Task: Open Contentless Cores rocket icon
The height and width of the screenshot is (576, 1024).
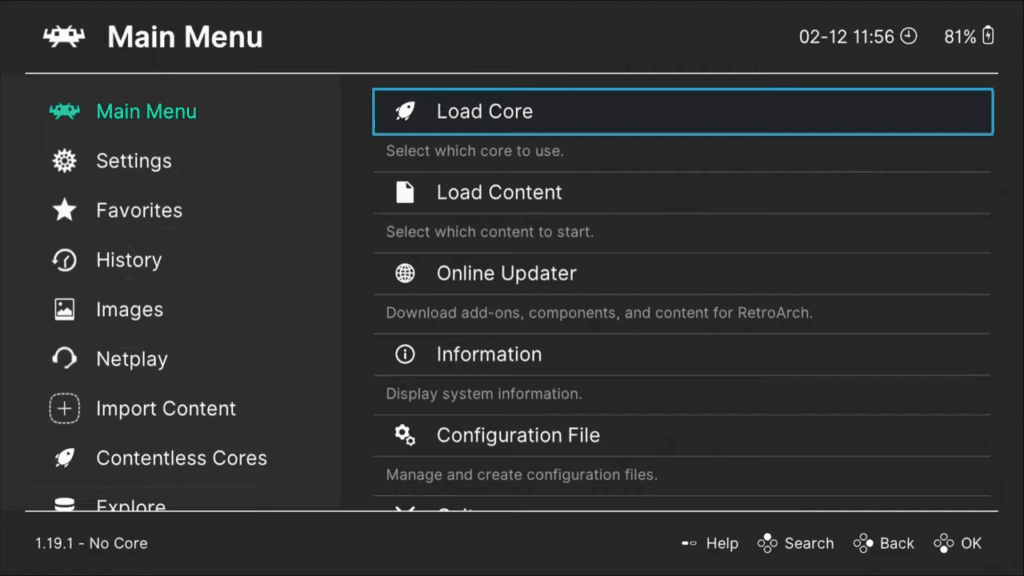Action: click(x=64, y=458)
